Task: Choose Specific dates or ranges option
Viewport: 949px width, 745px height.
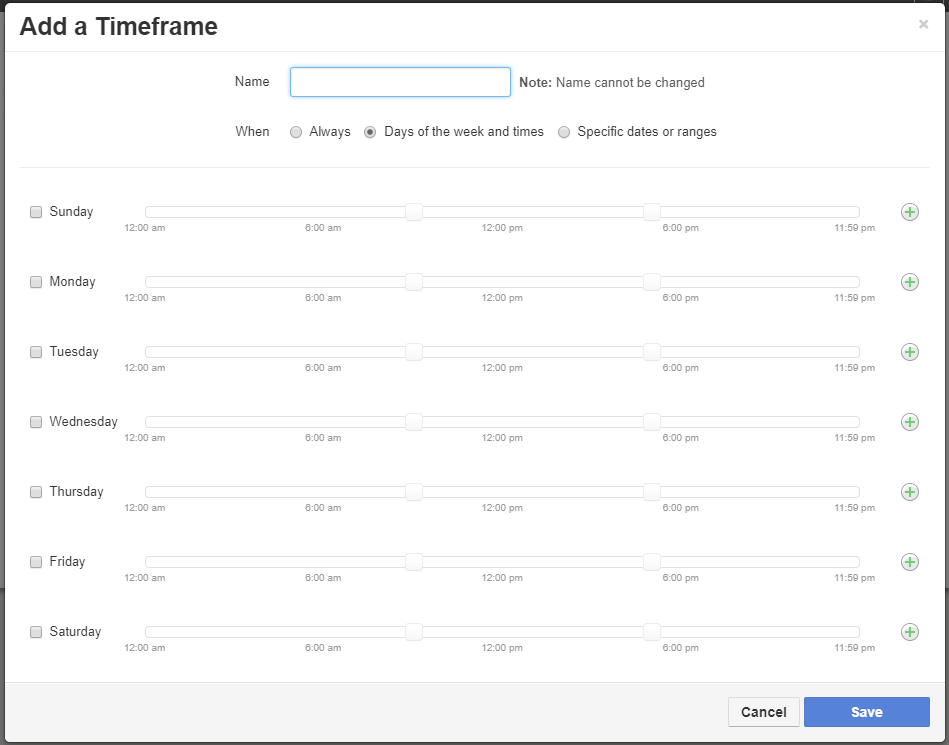Action: pos(564,132)
